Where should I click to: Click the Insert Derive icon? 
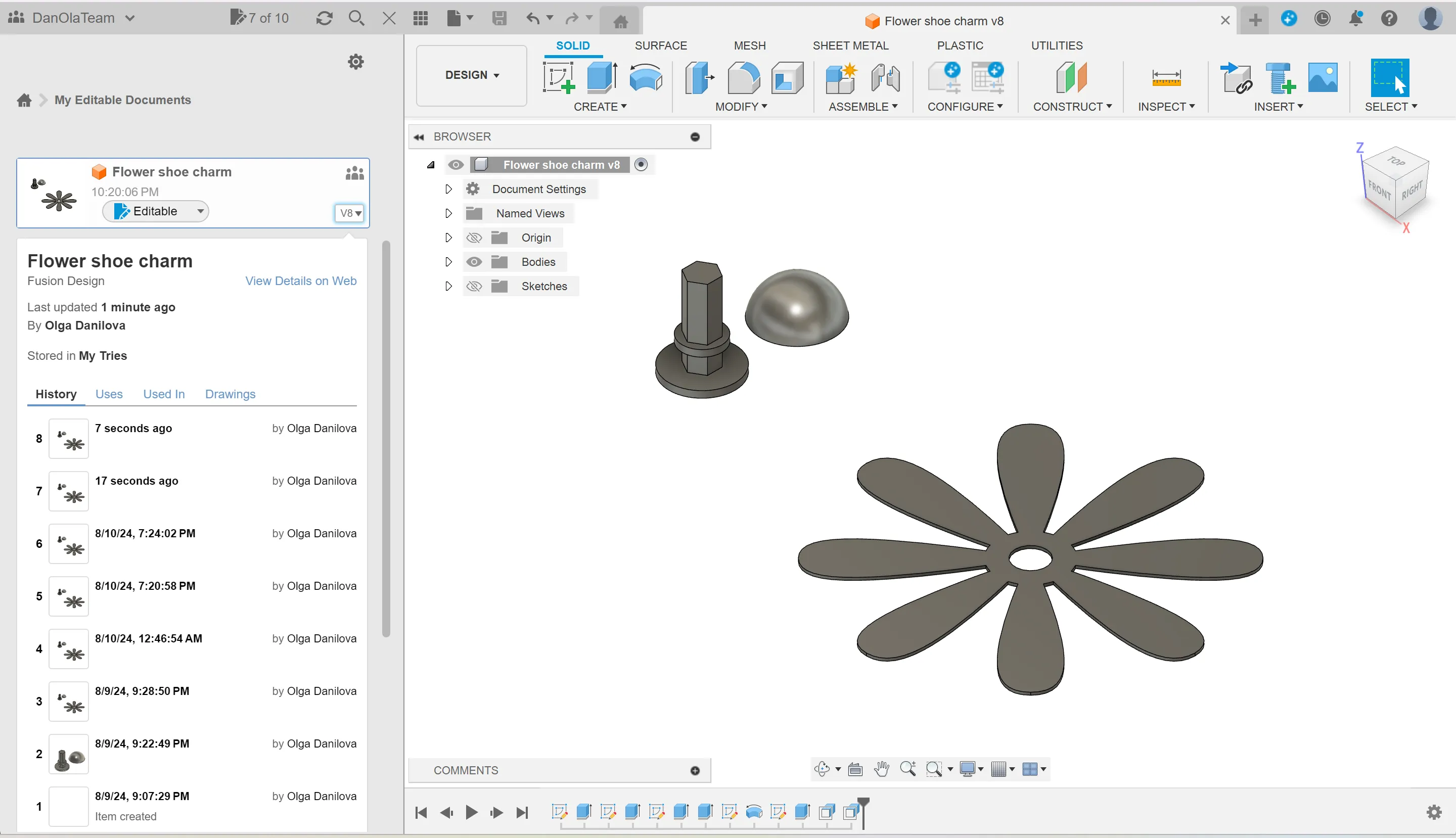[x=1236, y=78]
